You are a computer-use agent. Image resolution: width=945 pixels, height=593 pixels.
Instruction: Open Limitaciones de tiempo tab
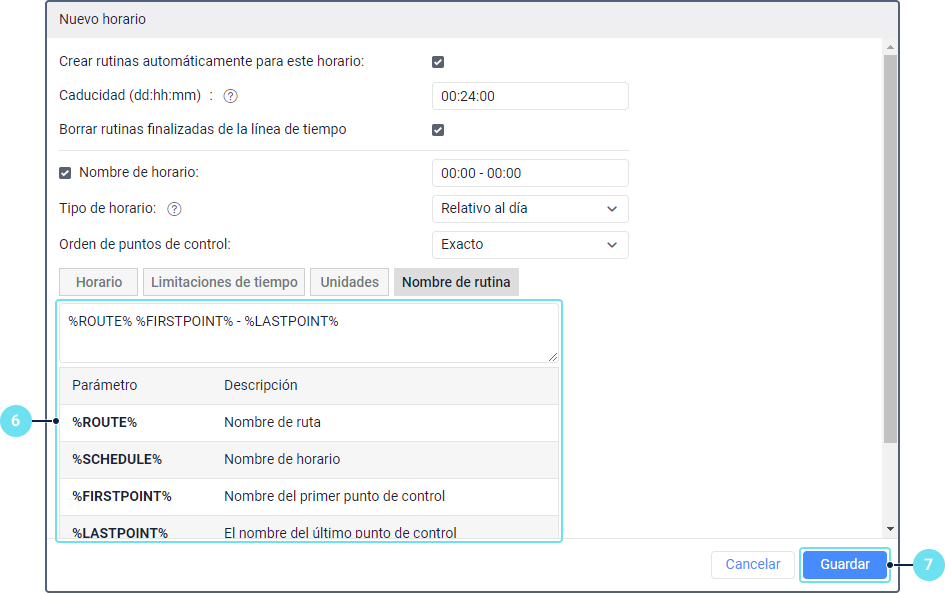click(224, 282)
